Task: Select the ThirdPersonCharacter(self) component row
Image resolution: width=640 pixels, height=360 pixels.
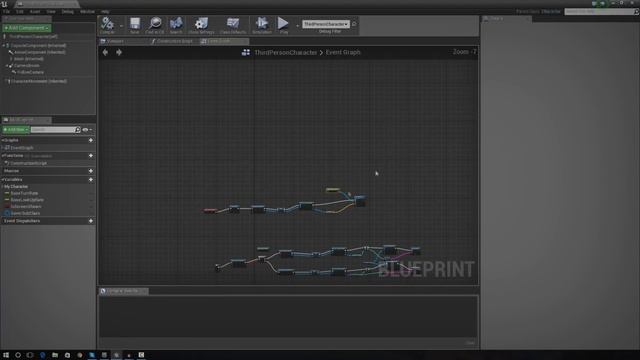Action: pyautogui.click(x=48, y=36)
